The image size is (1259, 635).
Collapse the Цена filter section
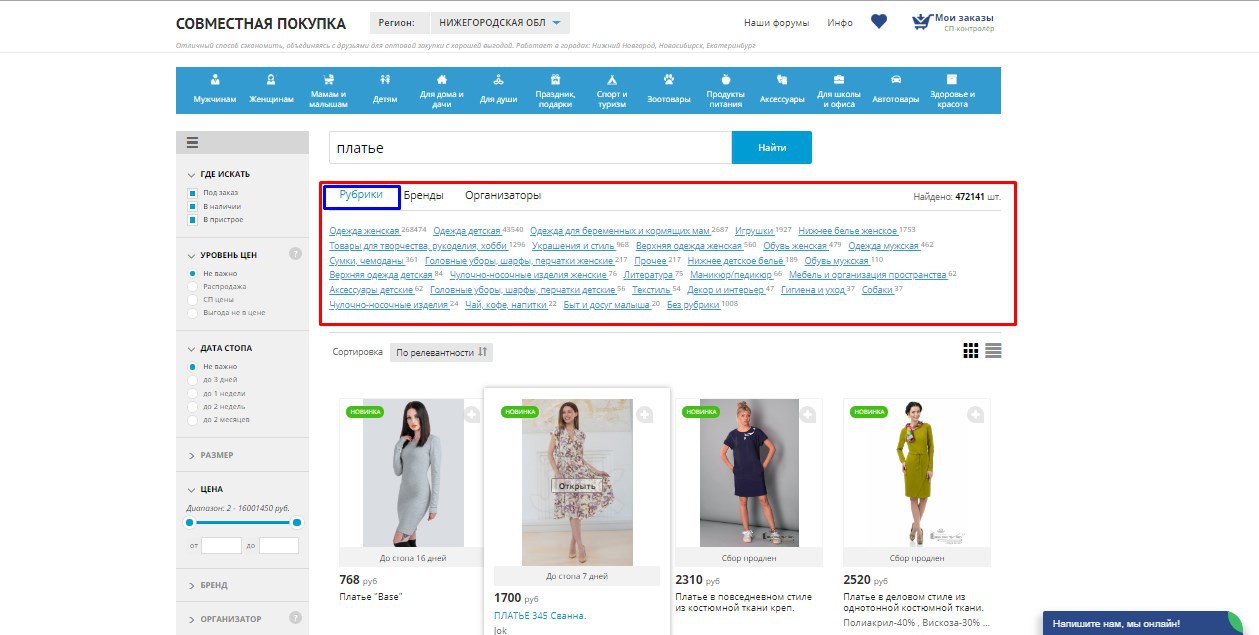205,490
